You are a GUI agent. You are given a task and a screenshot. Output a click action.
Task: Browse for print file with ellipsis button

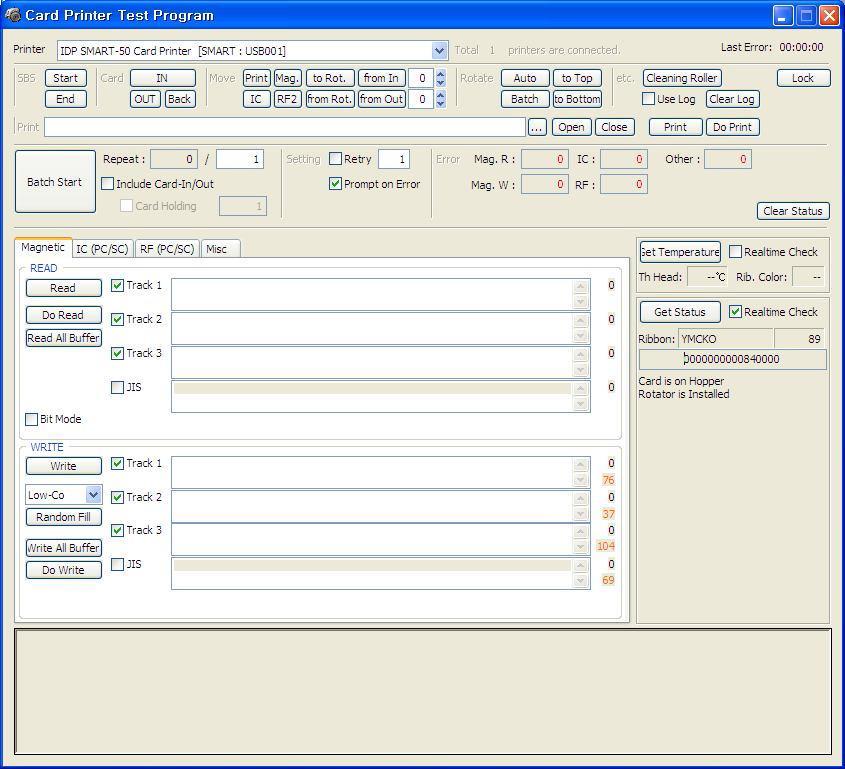(537, 127)
